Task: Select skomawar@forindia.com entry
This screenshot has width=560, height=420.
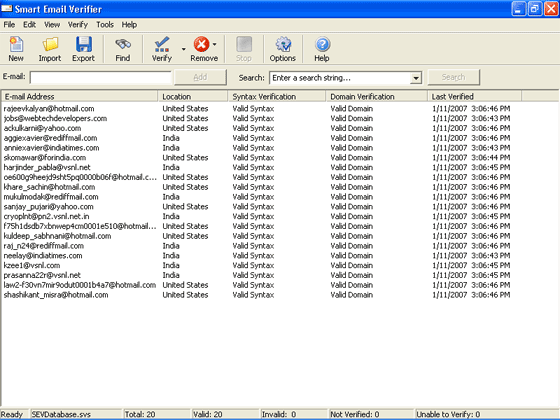Action: click(x=45, y=158)
